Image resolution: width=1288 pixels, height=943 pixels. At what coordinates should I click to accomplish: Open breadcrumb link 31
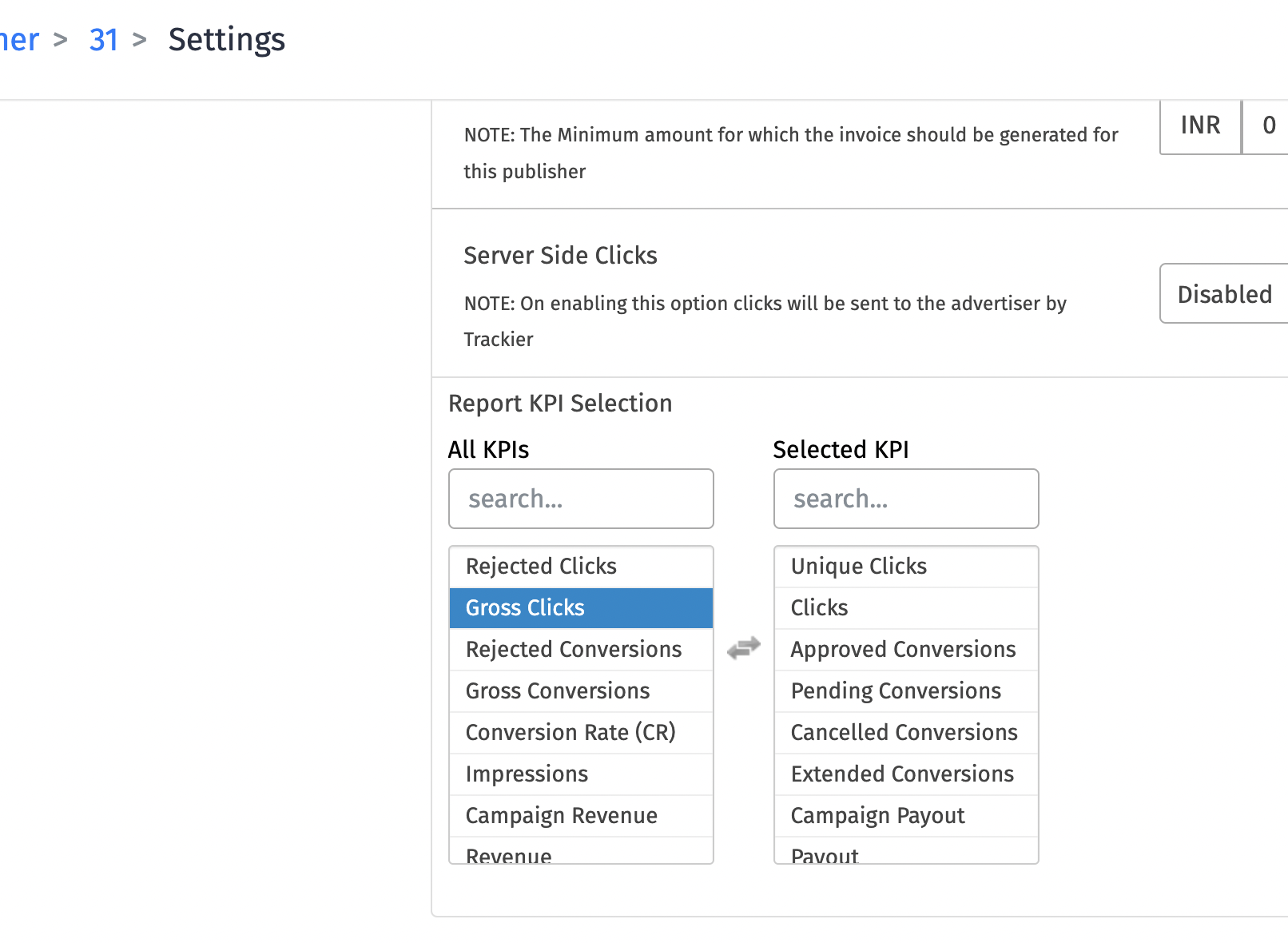(x=104, y=39)
